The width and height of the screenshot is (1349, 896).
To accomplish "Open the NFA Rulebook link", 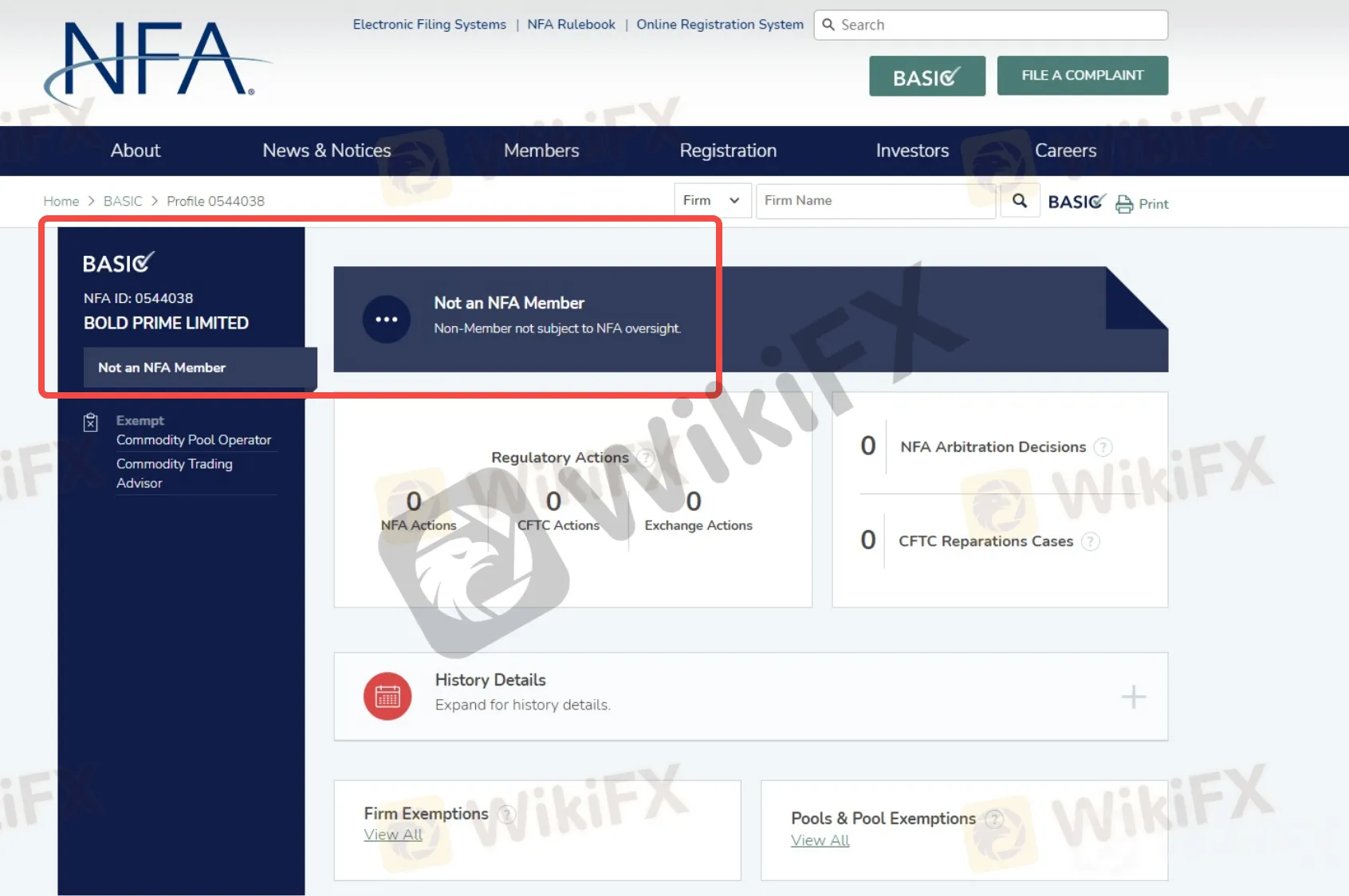I will [571, 25].
